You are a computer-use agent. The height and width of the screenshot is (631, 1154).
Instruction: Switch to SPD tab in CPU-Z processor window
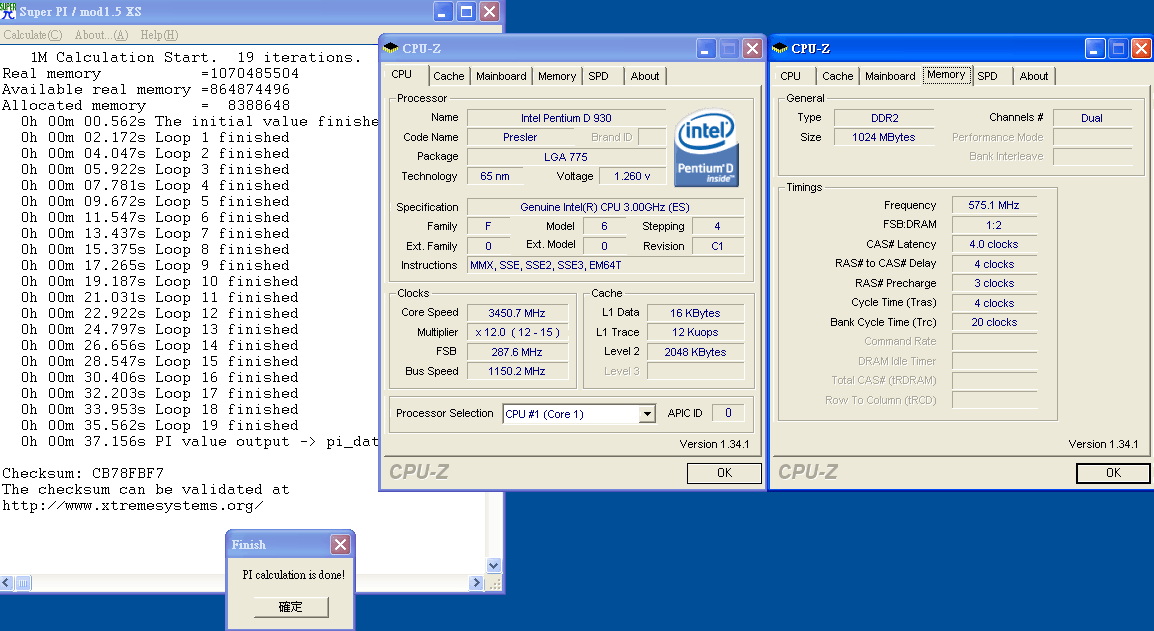click(598, 76)
